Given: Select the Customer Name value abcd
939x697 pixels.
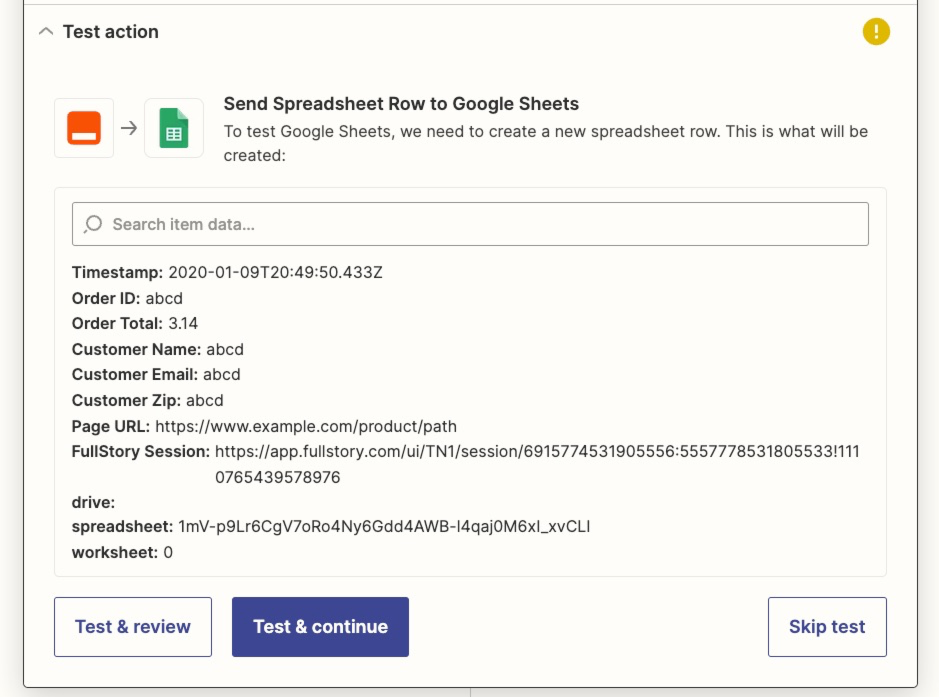Looking at the screenshot, I should (x=225, y=349).
